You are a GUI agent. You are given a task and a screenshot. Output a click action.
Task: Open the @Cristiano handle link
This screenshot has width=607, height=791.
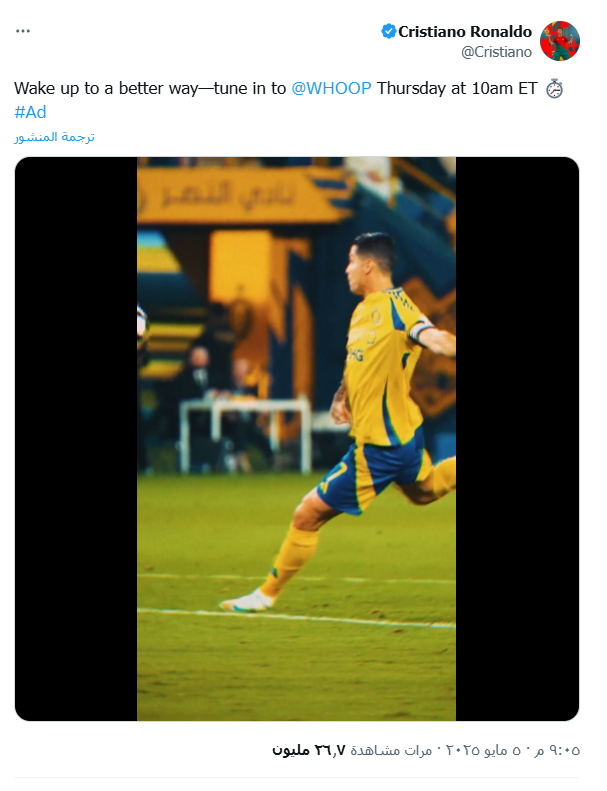click(x=496, y=52)
